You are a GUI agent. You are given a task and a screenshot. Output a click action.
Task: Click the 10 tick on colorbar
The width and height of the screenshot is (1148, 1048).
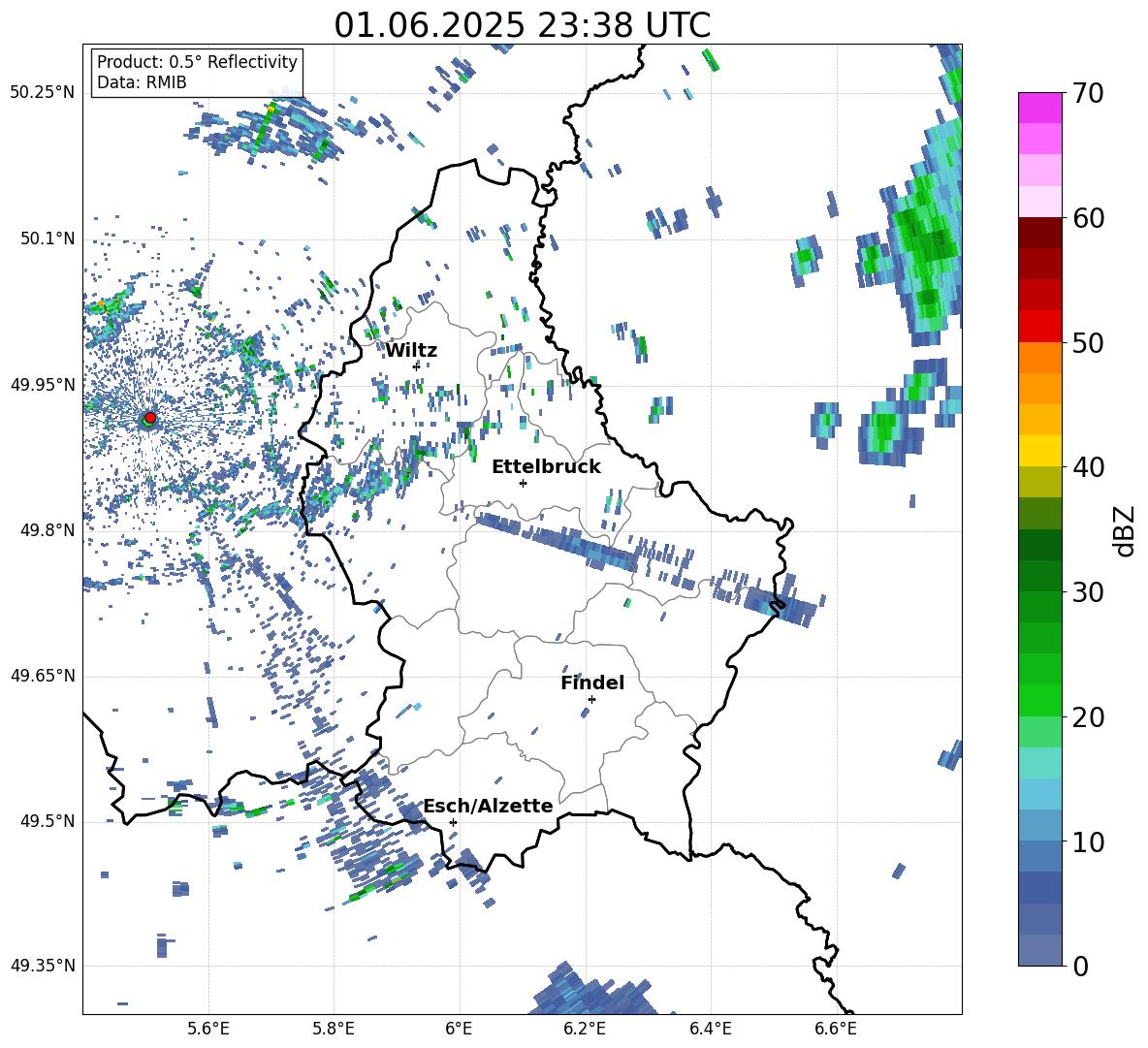(x=1087, y=842)
